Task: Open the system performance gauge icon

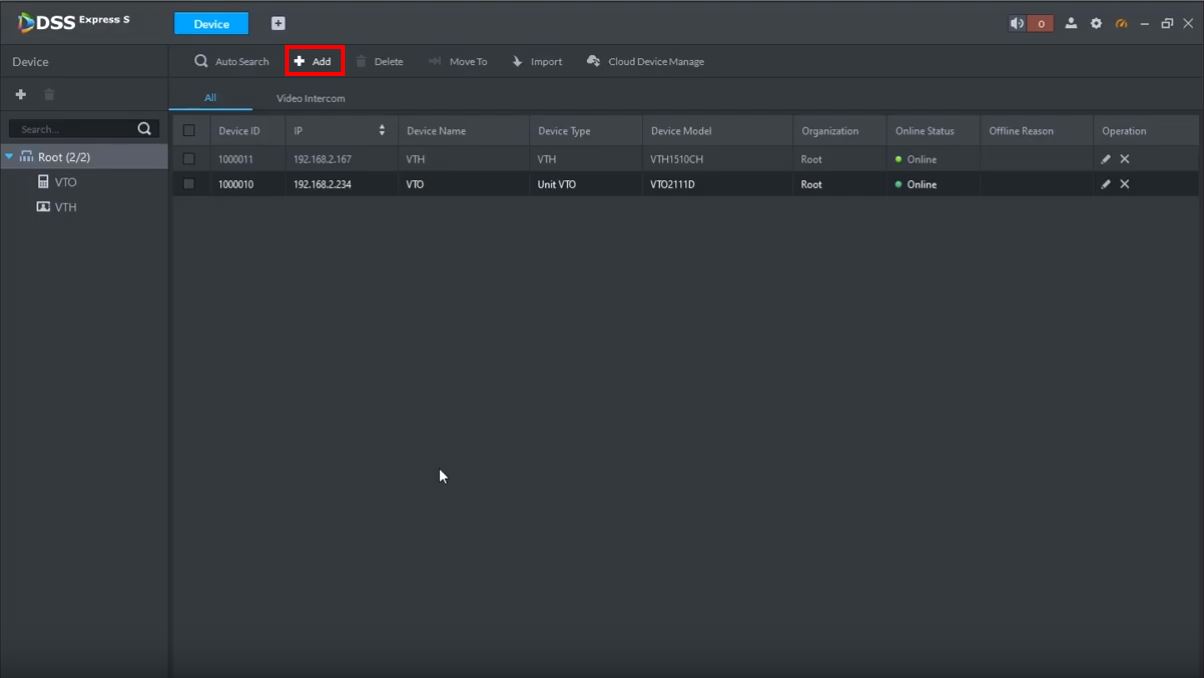Action: pos(1121,23)
